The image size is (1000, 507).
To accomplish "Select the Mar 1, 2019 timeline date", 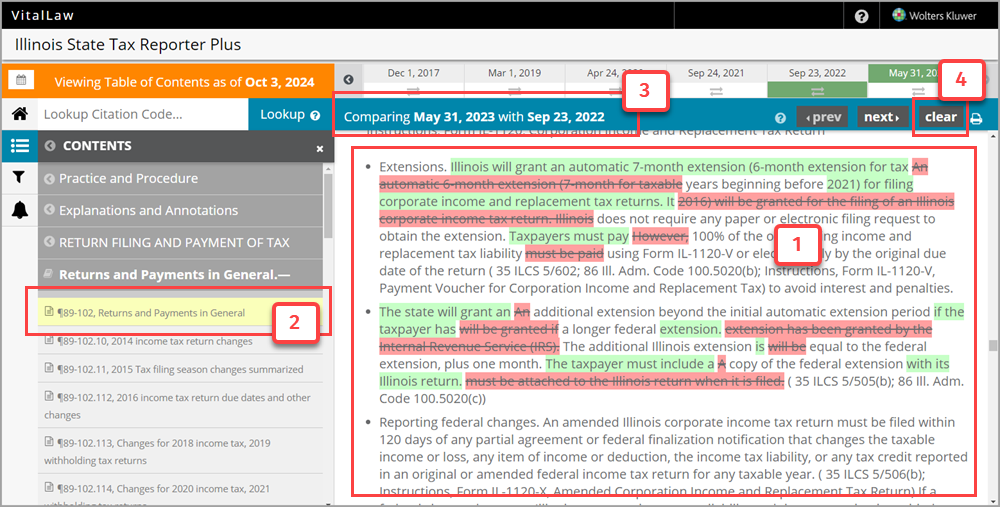I will (x=514, y=73).
